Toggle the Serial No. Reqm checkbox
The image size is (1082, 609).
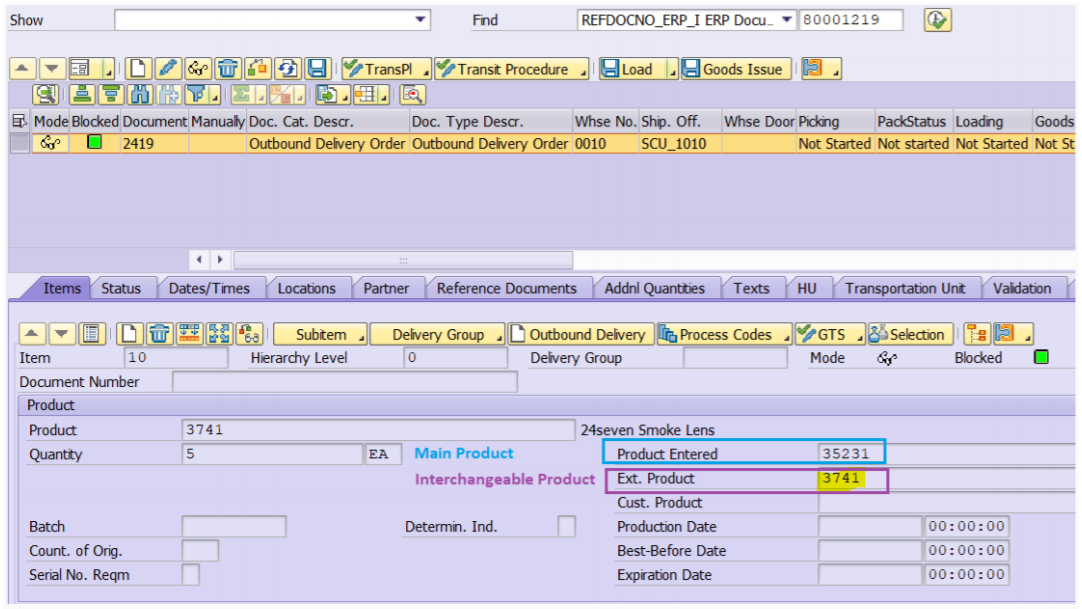190,575
